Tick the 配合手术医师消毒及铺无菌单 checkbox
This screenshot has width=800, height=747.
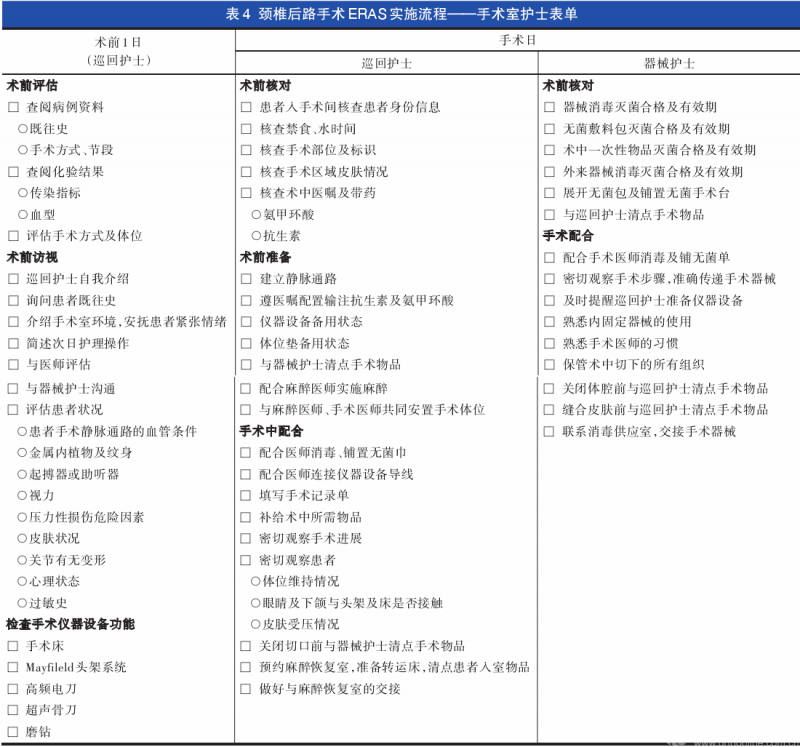(549, 258)
